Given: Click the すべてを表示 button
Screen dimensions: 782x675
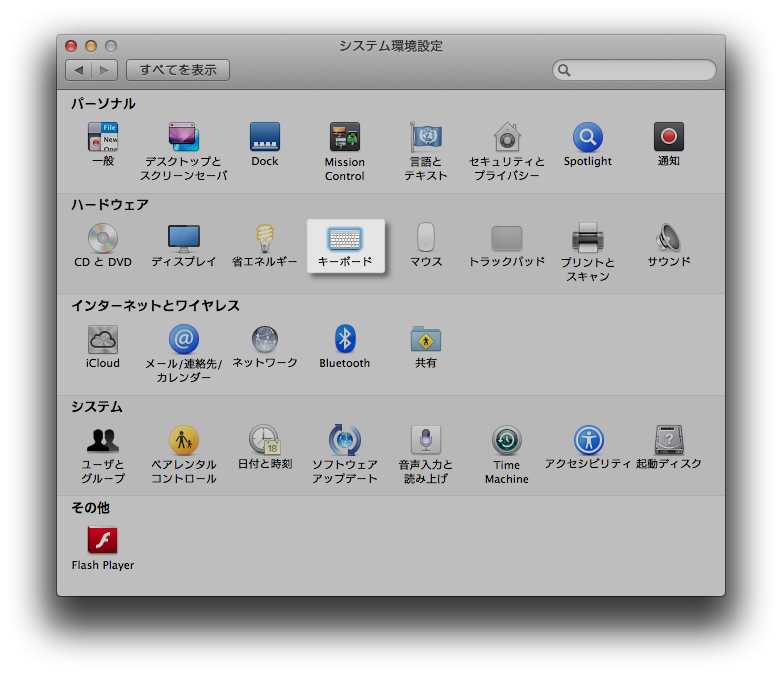Looking at the screenshot, I should point(178,70).
